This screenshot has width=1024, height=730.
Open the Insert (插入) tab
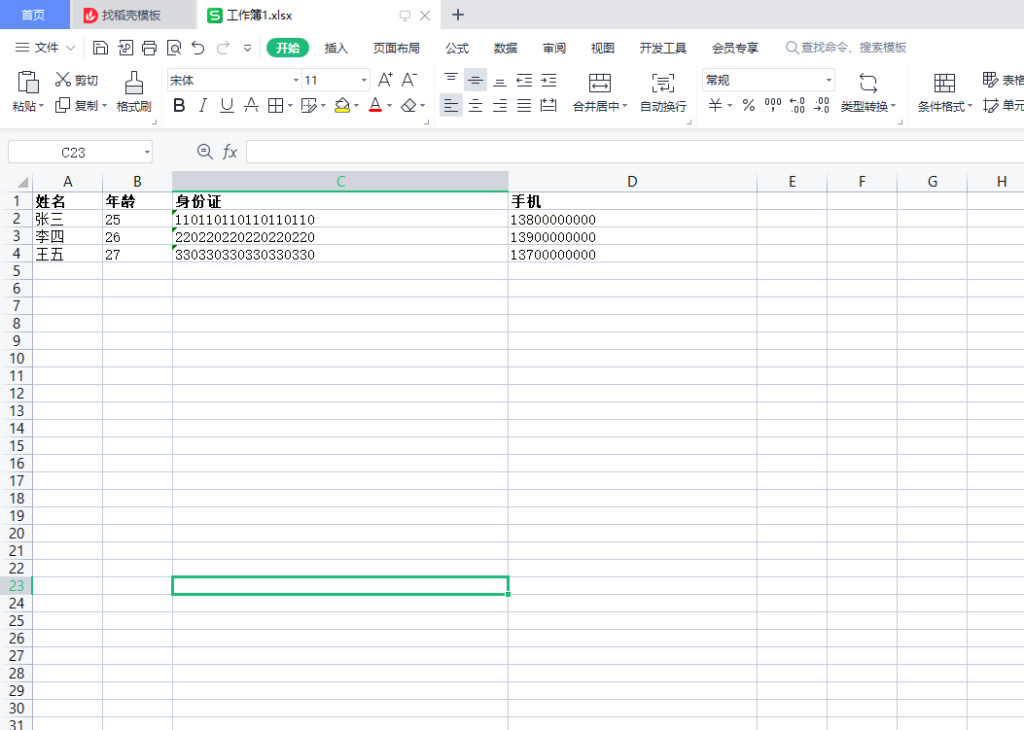click(336, 48)
